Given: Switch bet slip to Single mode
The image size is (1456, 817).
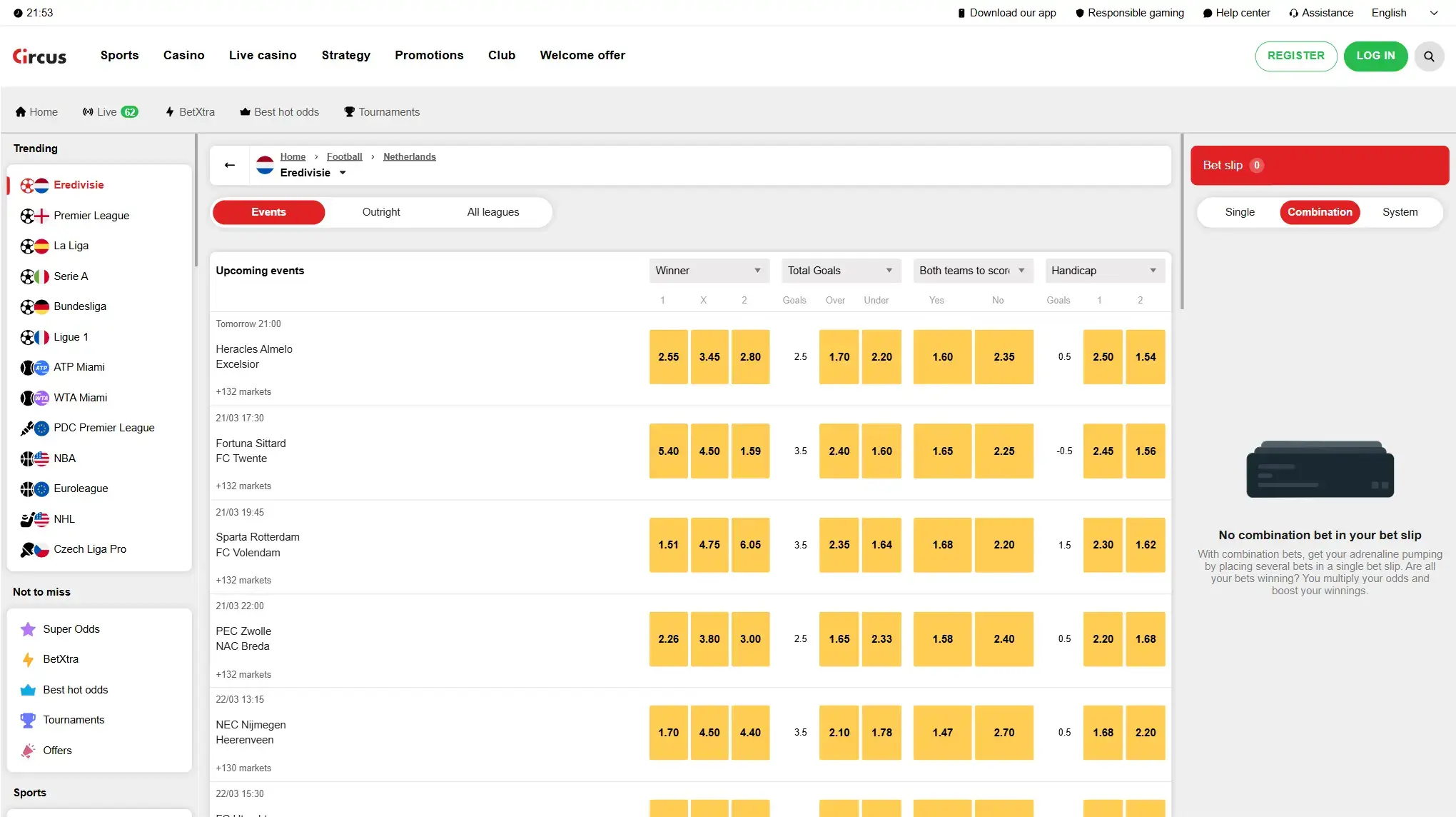Looking at the screenshot, I should click(1240, 212).
